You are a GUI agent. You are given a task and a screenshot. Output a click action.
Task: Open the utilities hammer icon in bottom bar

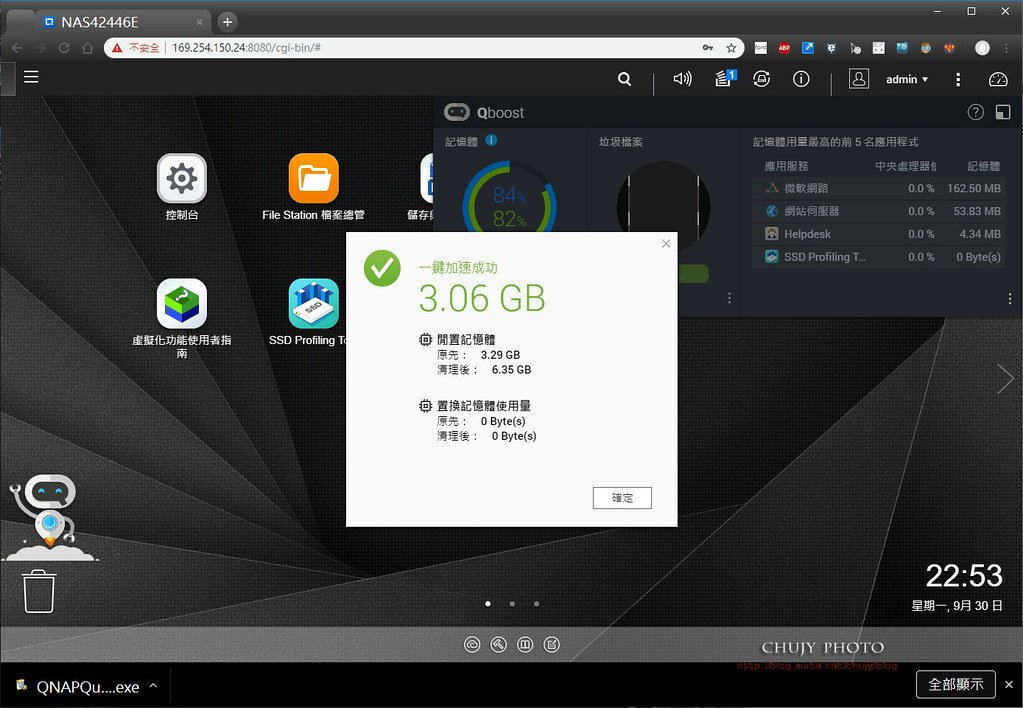(498, 645)
